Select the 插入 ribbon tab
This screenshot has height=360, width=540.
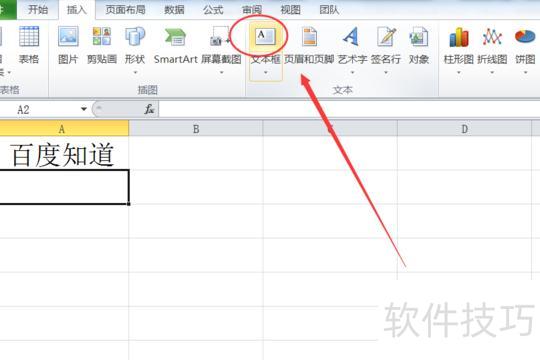[x=76, y=10]
